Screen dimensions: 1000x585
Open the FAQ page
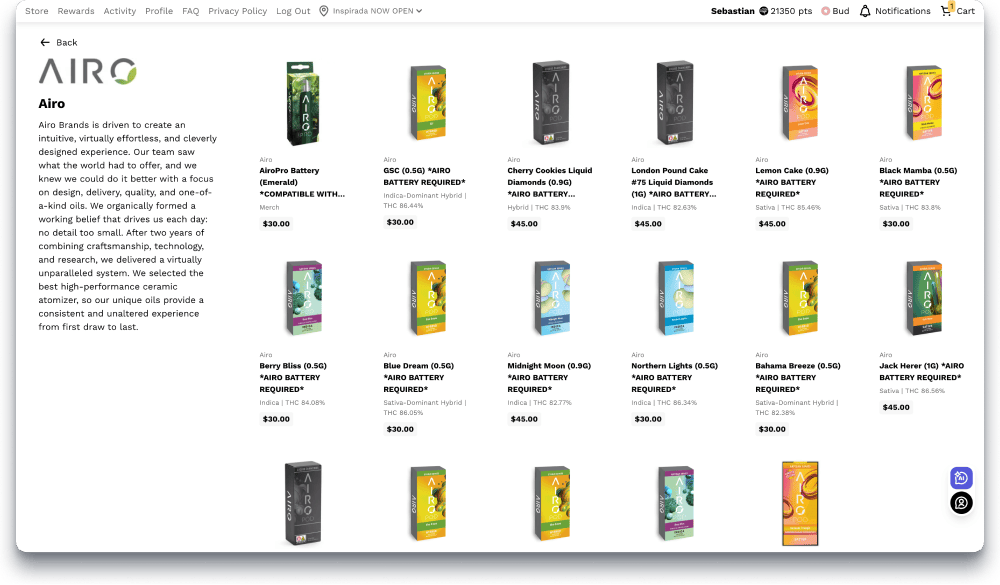point(191,11)
